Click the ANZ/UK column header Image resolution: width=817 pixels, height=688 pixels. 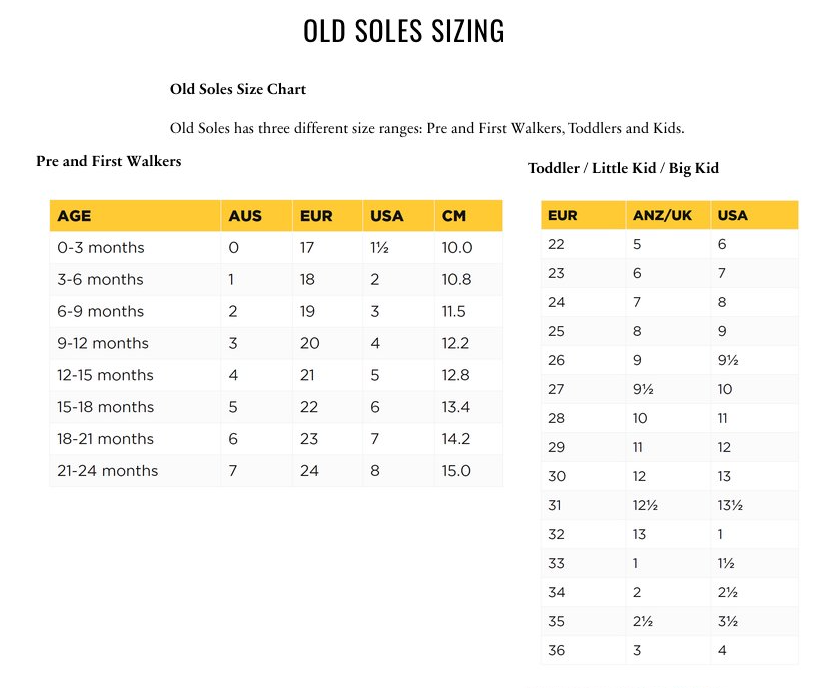[662, 215]
